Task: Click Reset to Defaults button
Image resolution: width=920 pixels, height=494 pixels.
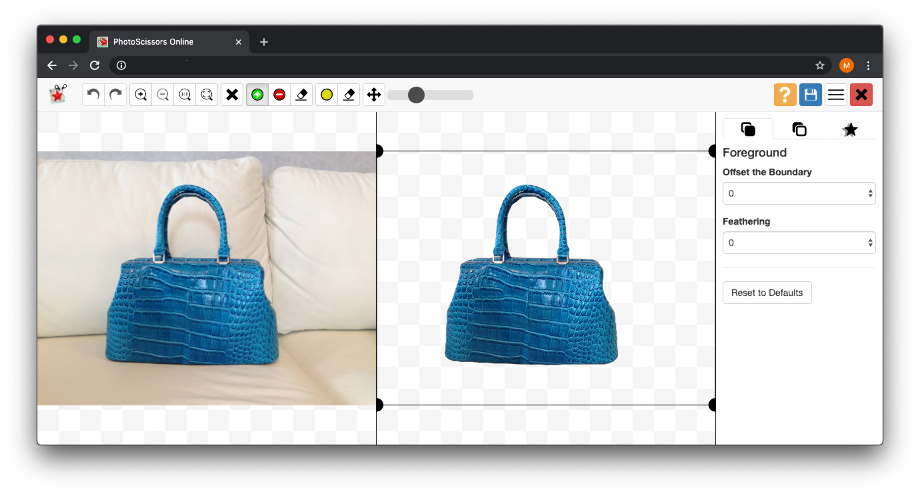Action: coord(767,293)
